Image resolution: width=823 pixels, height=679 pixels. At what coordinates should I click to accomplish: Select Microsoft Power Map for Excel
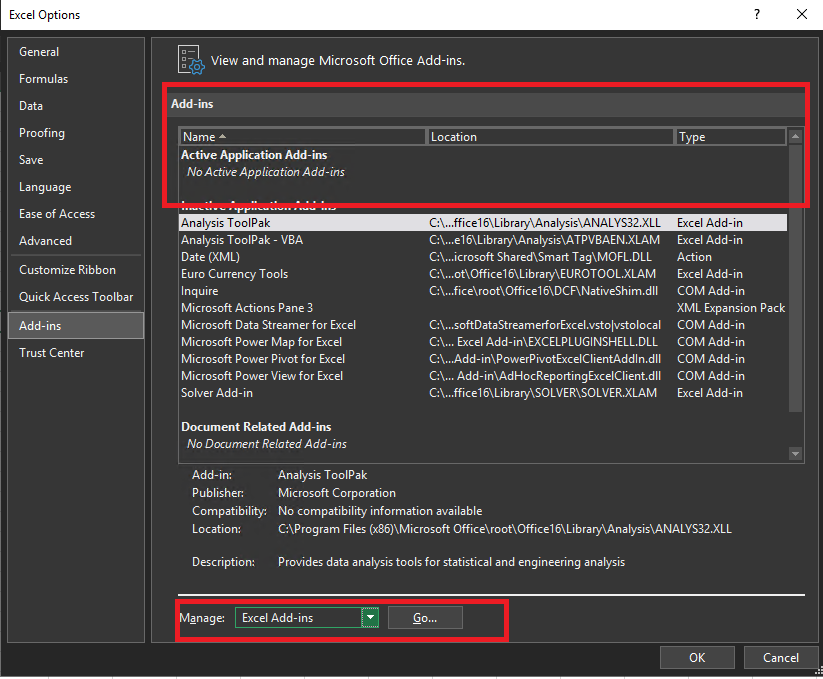pos(483,342)
